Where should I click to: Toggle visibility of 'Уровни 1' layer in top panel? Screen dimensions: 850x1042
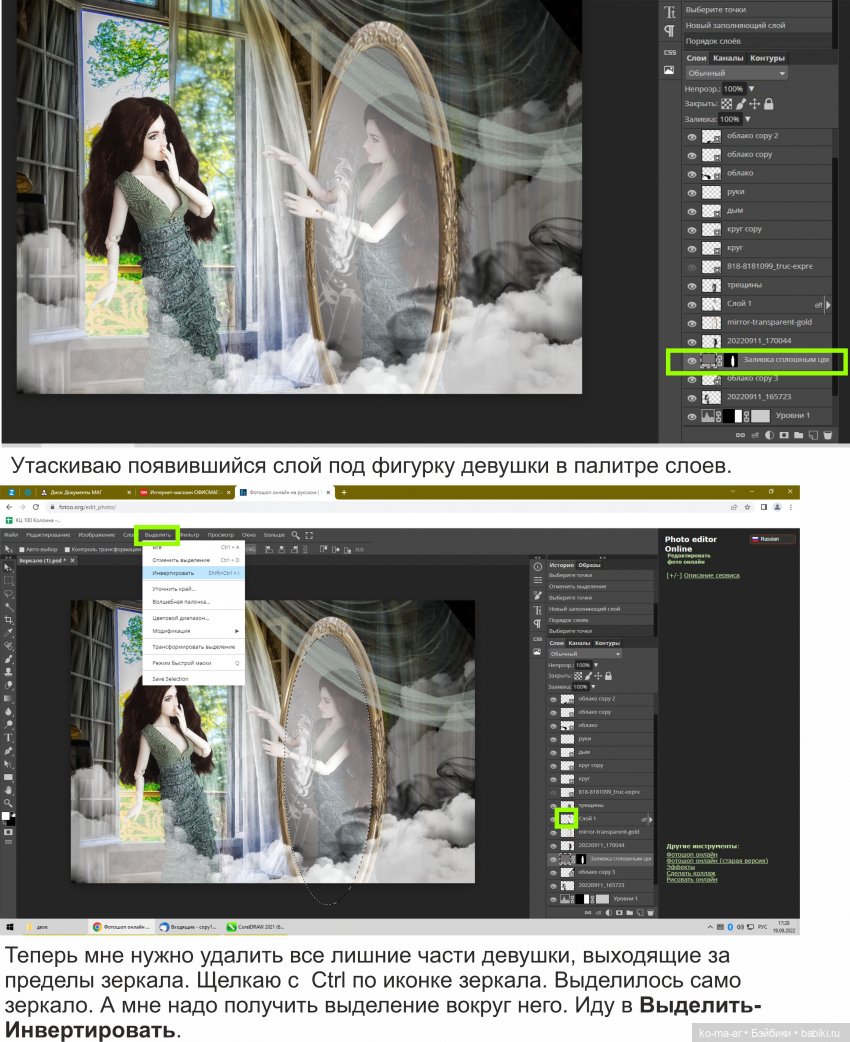tap(691, 416)
